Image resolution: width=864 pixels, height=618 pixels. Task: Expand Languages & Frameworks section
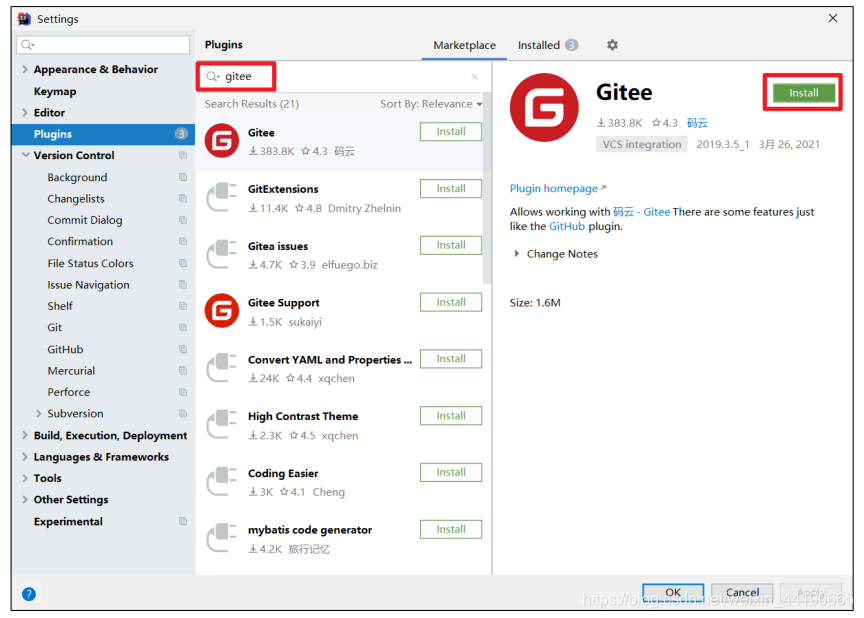[x=25, y=457]
